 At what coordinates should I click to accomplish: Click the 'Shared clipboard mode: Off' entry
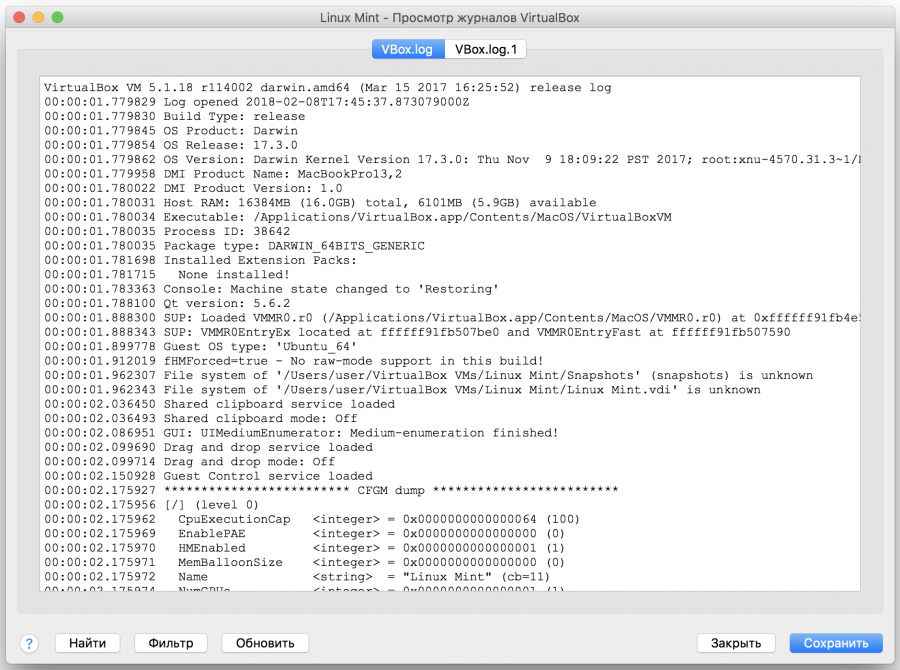(x=260, y=419)
